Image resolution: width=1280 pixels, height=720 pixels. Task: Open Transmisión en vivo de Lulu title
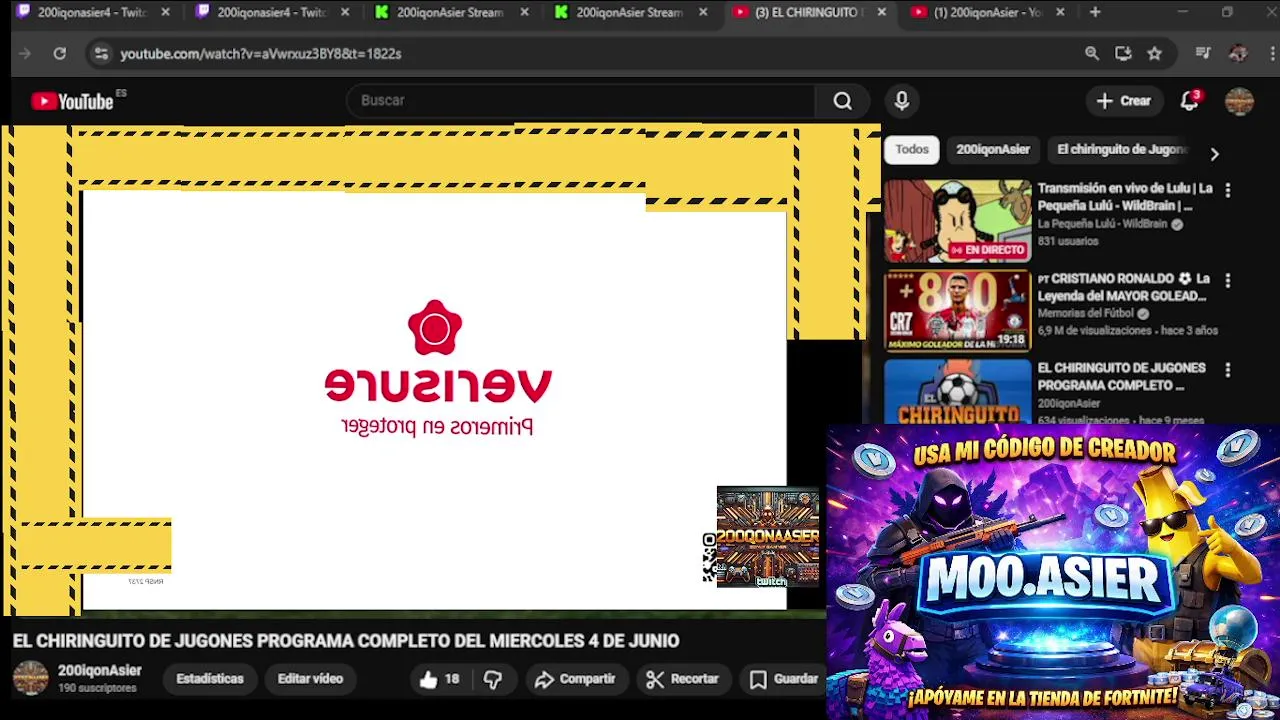1125,197
